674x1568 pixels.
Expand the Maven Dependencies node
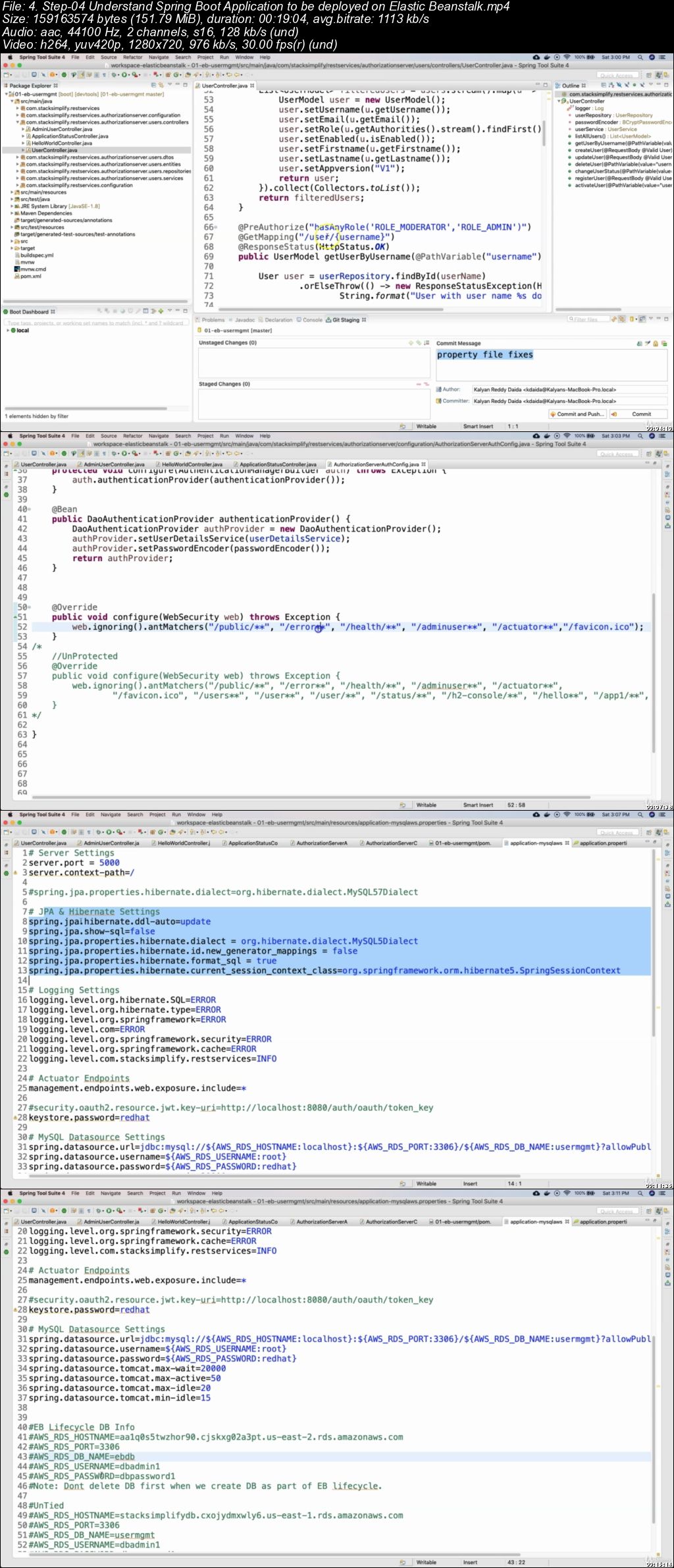pyautogui.click(x=13, y=213)
